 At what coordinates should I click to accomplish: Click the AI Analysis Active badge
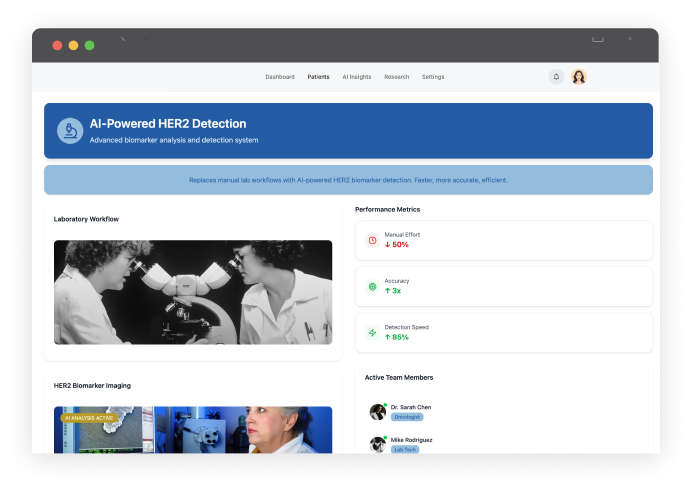click(87, 418)
